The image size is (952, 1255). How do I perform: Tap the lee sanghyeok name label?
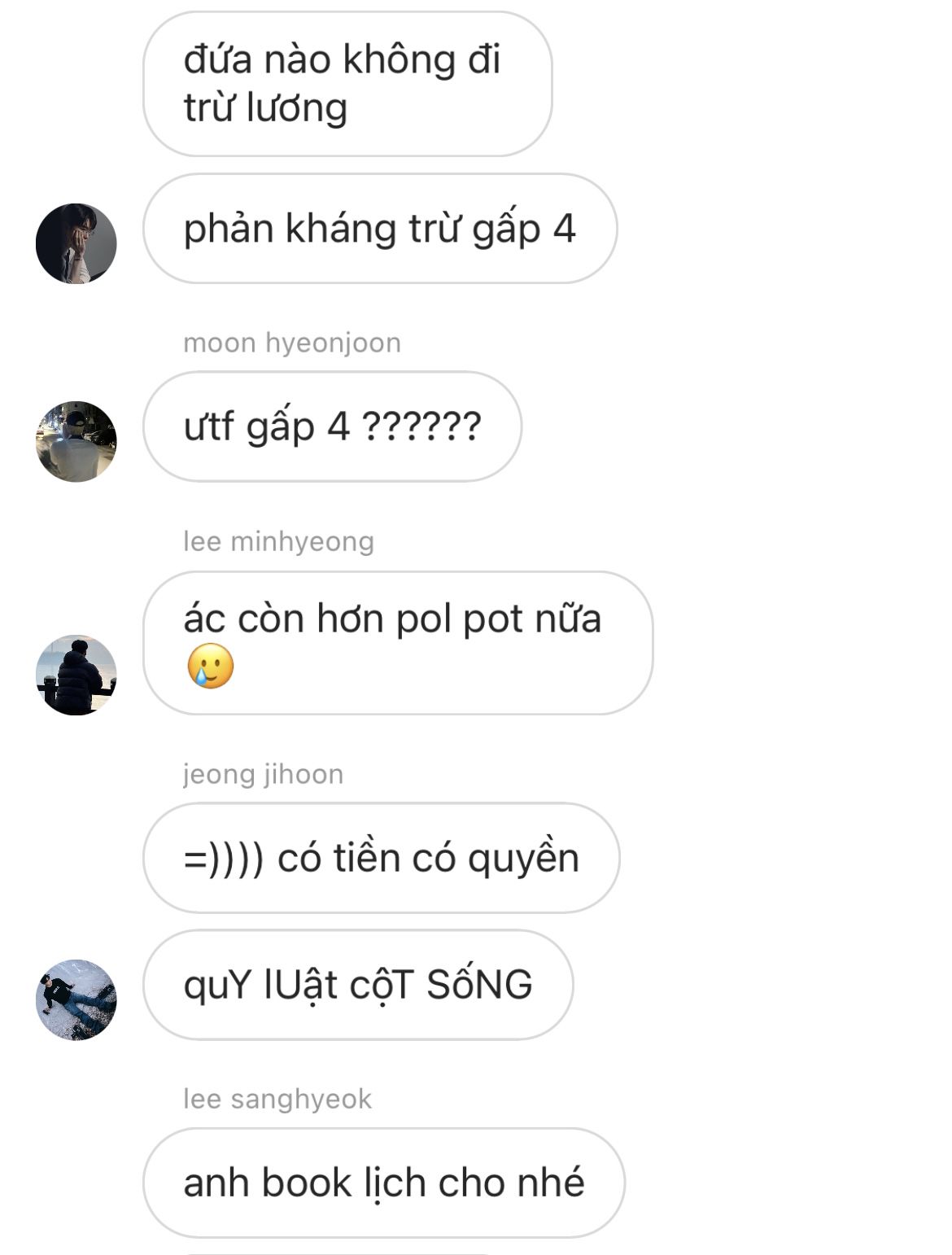277,1099
